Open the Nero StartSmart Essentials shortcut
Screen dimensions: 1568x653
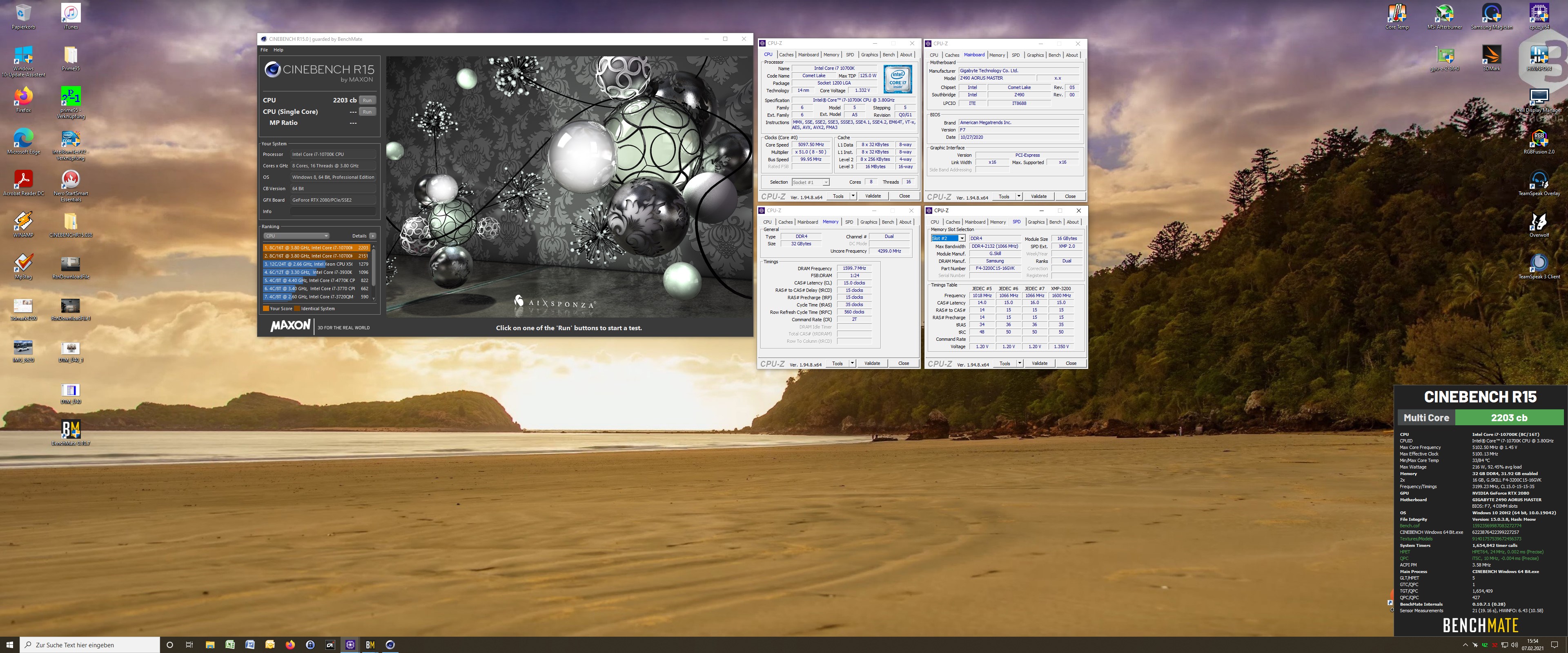point(71,186)
